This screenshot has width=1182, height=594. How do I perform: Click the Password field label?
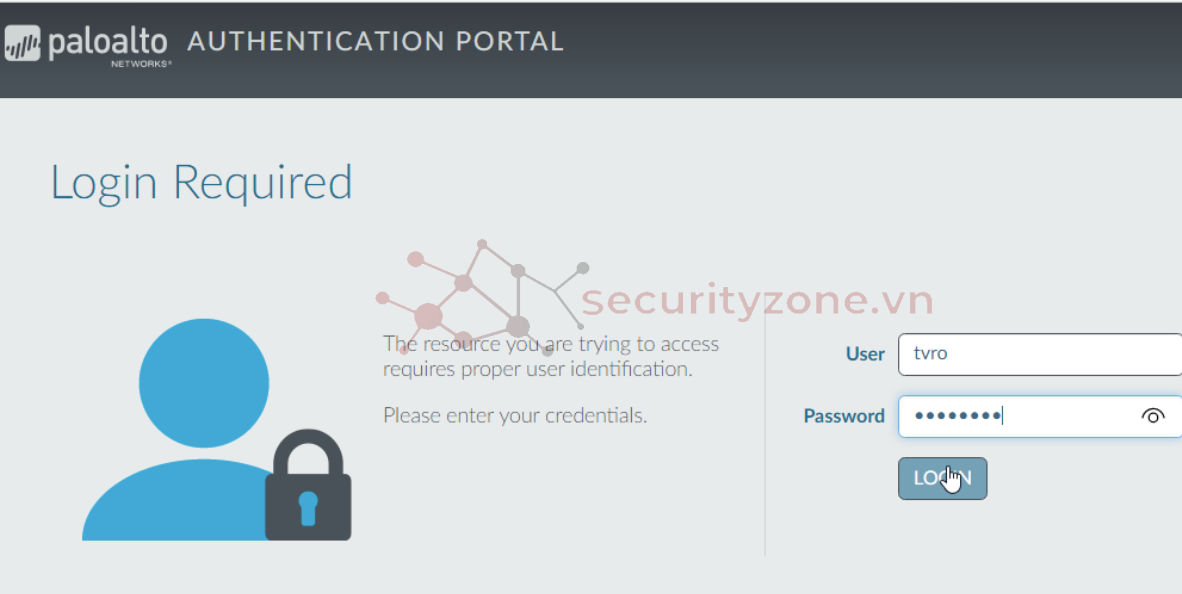(x=844, y=416)
